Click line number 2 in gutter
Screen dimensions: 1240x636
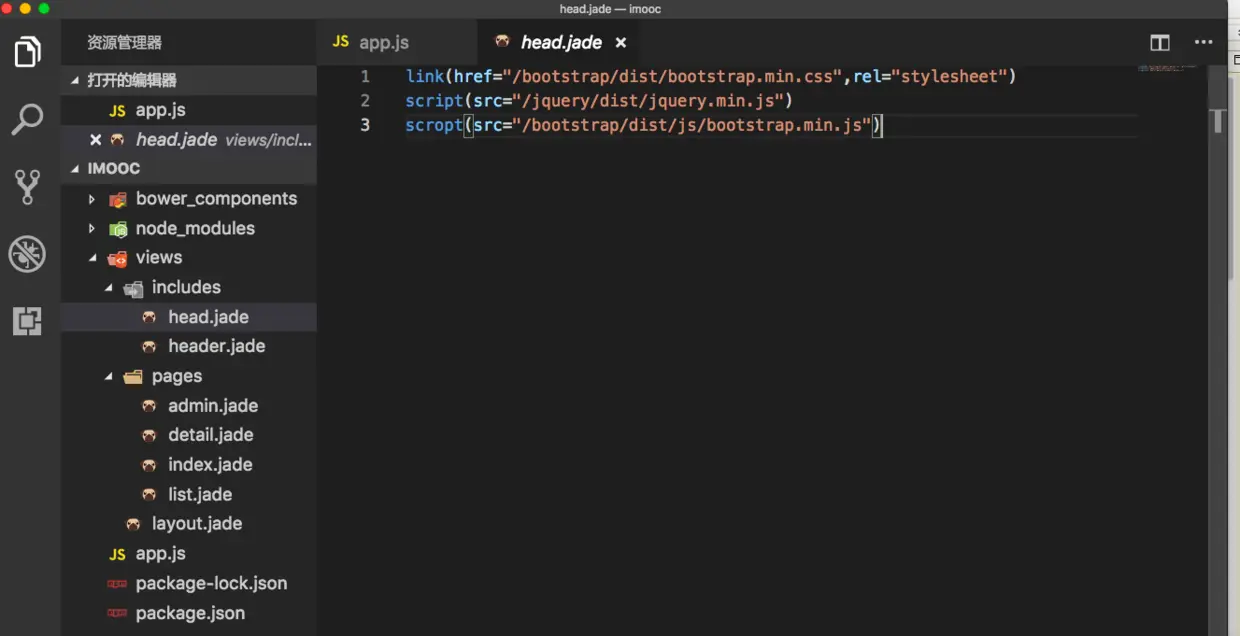365,101
